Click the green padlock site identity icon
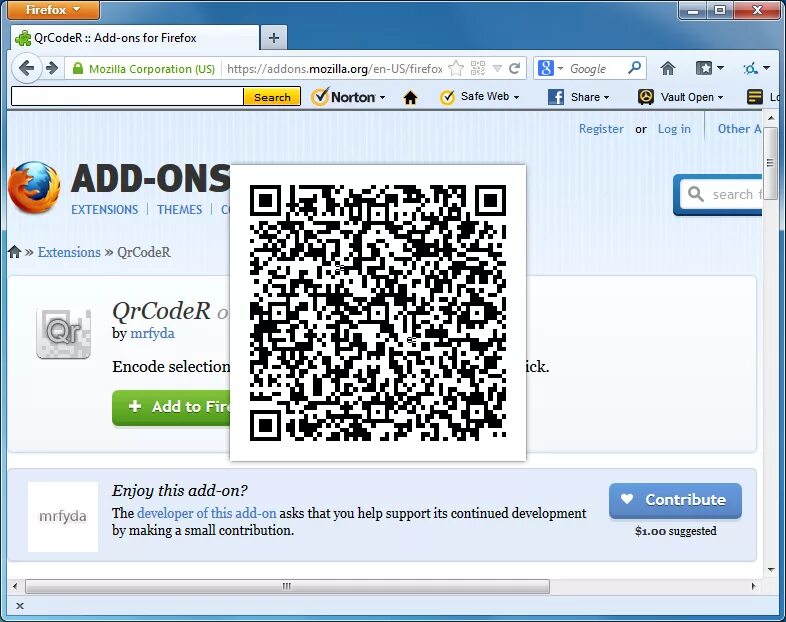 point(78,68)
